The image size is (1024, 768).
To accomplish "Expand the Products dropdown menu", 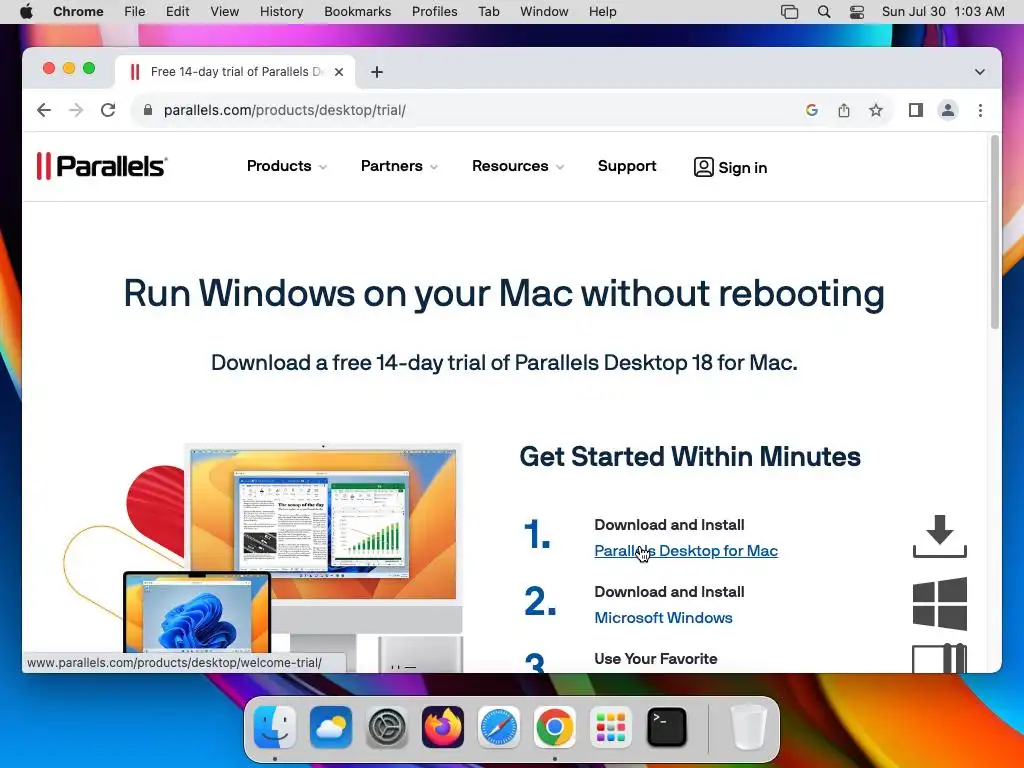I will pyautogui.click(x=287, y=166).
